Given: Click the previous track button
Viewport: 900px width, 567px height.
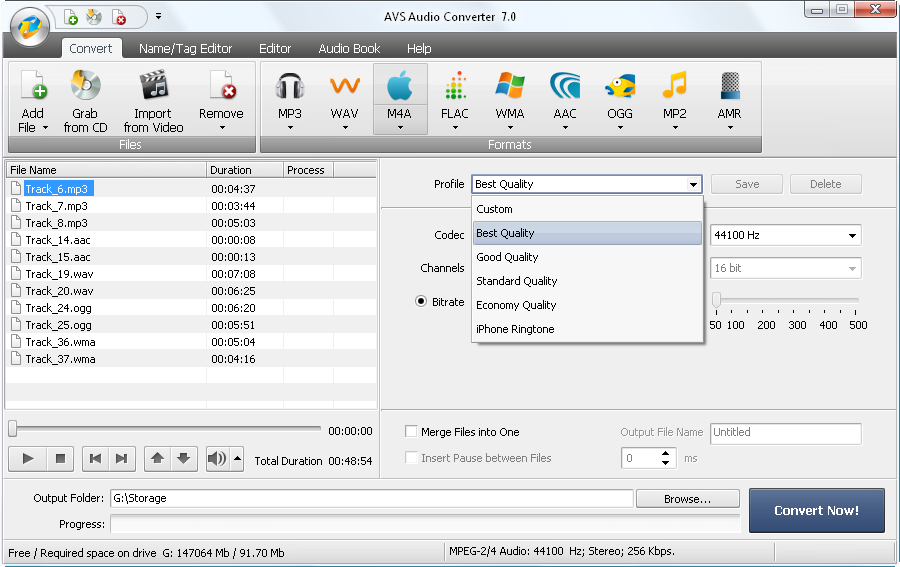Looking at the screenshot, I should [x=96, y=459].
